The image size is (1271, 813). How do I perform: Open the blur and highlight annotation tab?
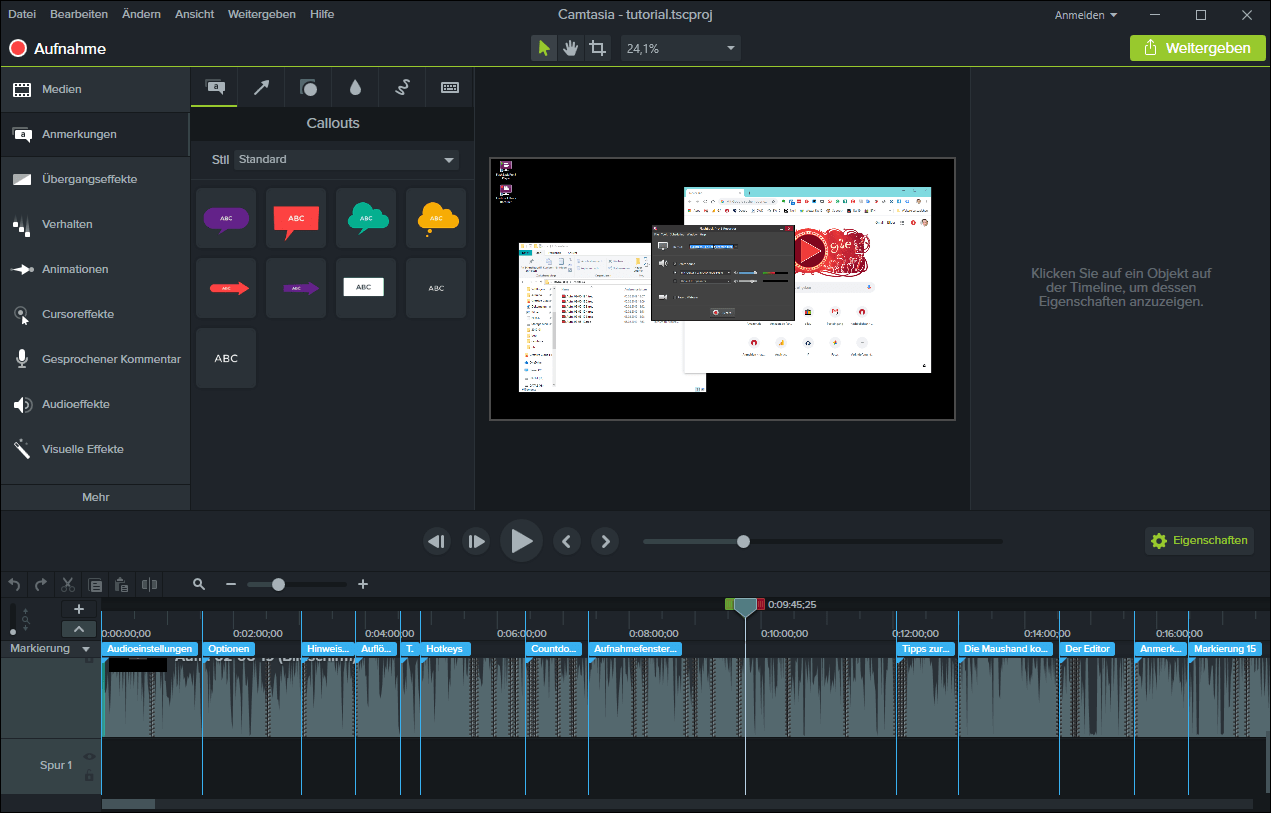[355, 88]
